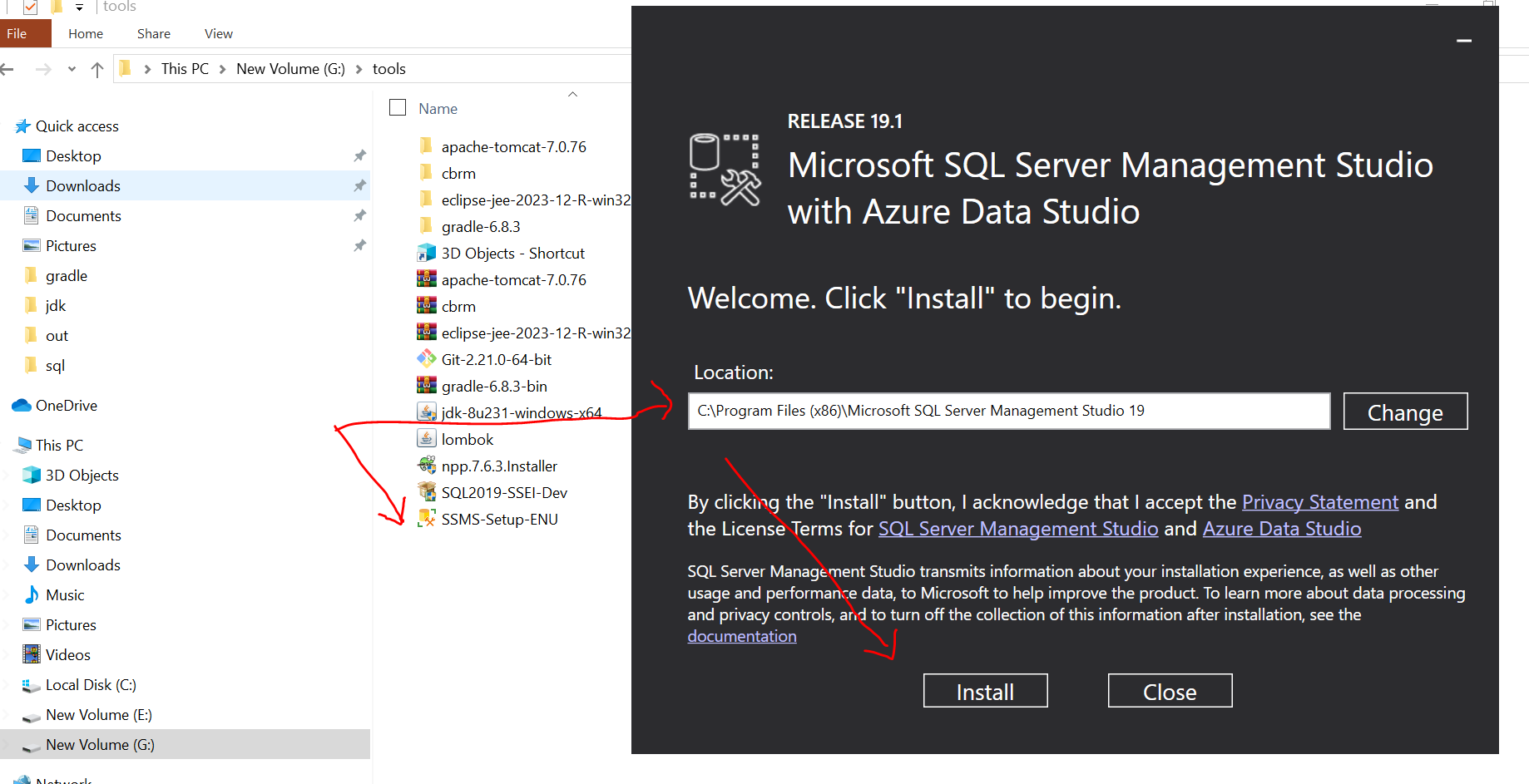Screen dimensions: 1529x784
Task: Select SSMS-Setup-ENU installer icon
Action: click(x=427, y=519)
